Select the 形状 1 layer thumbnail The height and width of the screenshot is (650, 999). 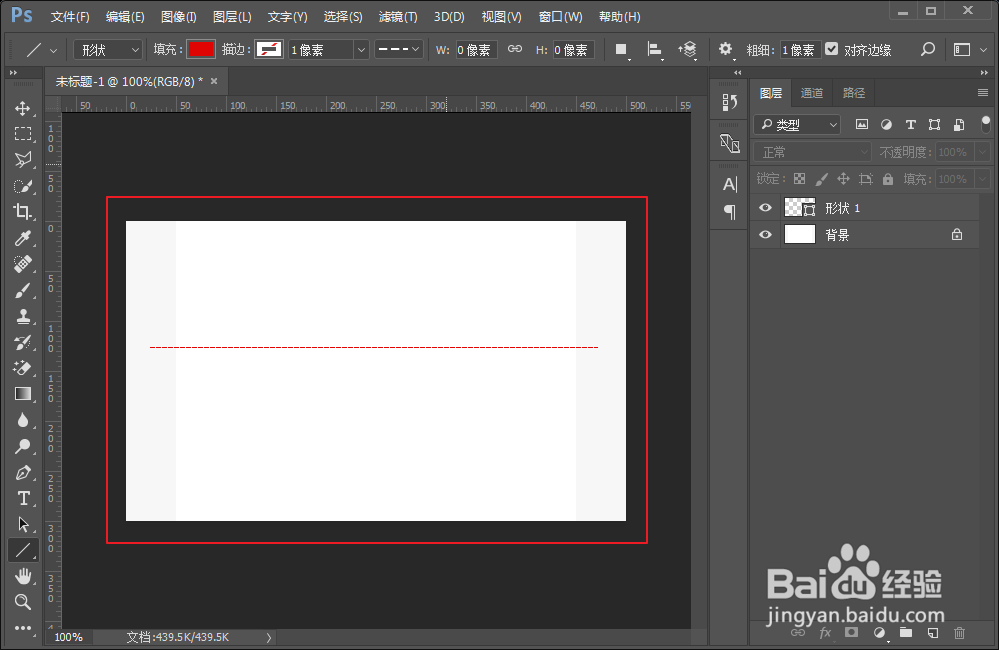point(800,208)
